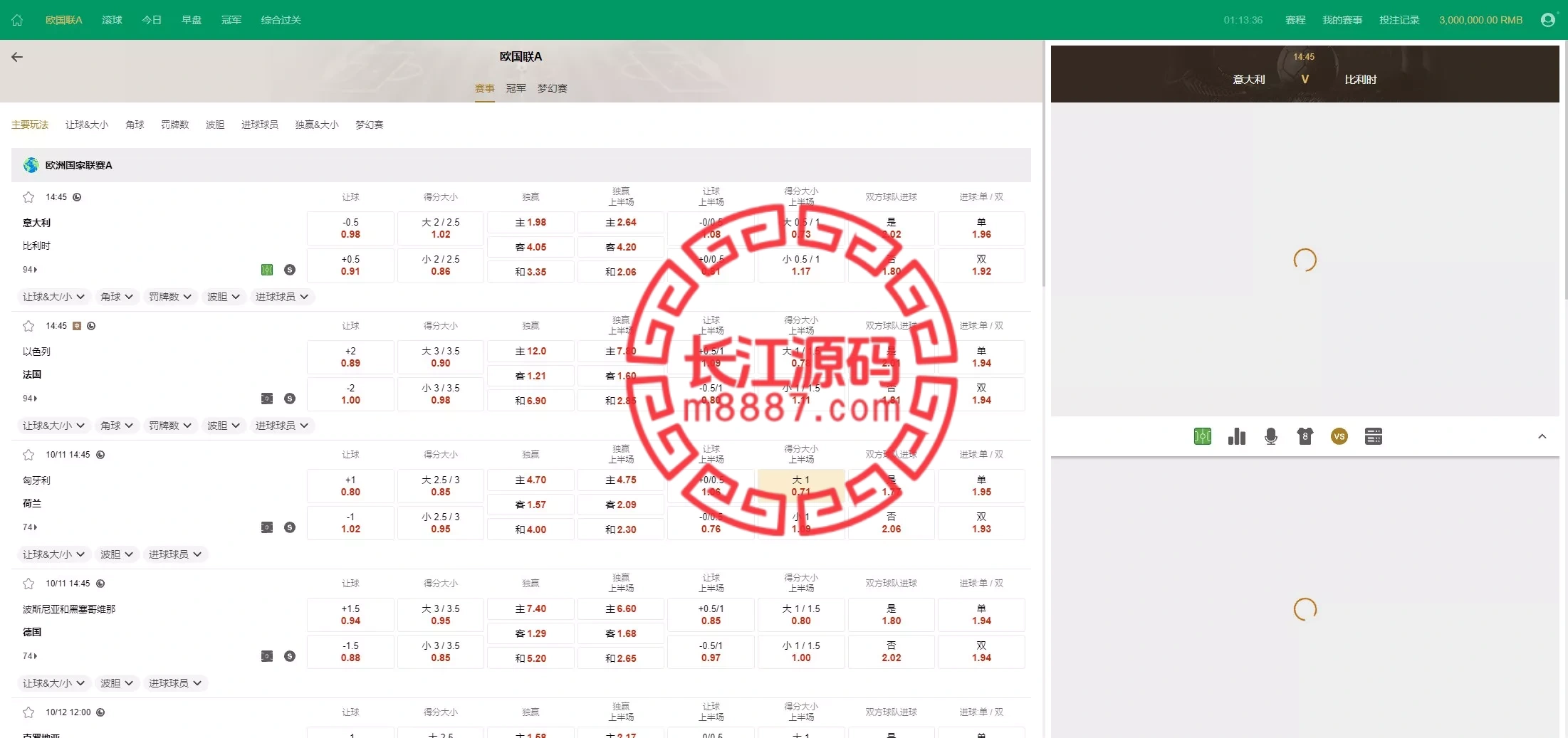Open 滚球 in the top navigation

point(112,20)
